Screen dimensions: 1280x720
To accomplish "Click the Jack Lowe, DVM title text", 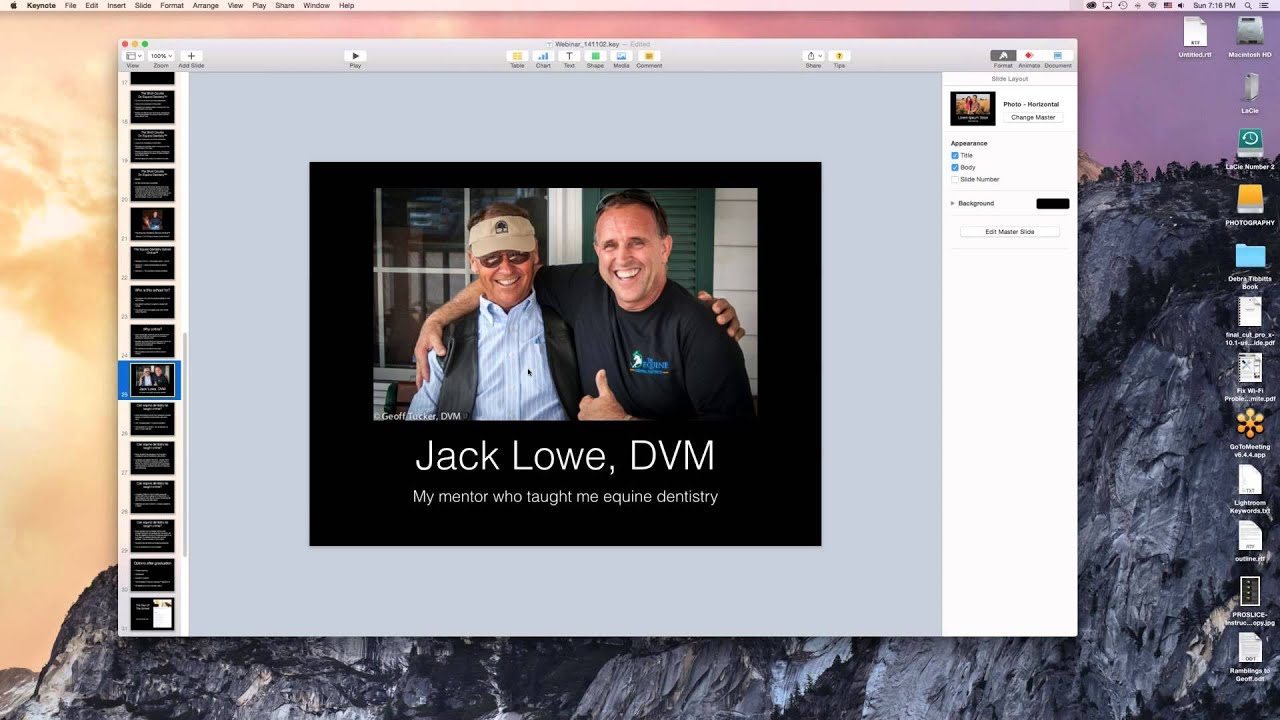I will click(565, 456).
